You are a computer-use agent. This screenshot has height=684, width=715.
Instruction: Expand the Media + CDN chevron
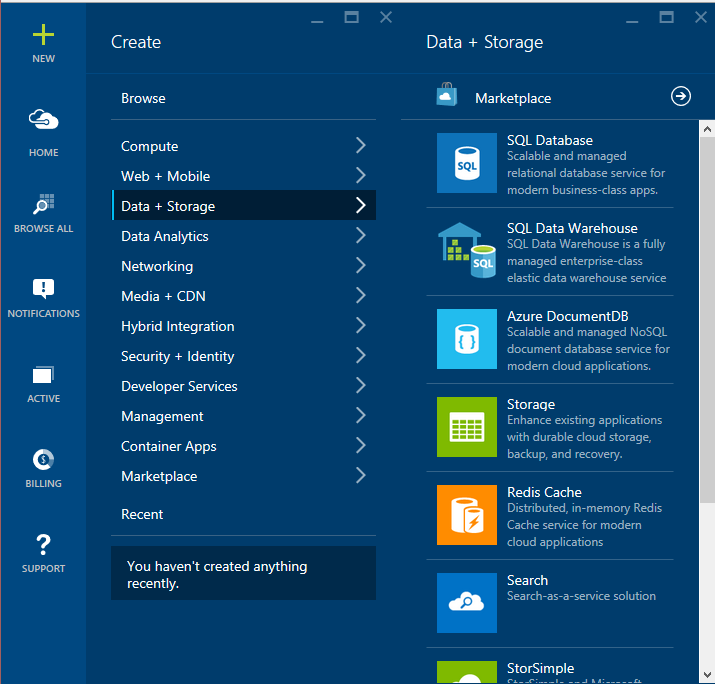(x=360, y=295)
